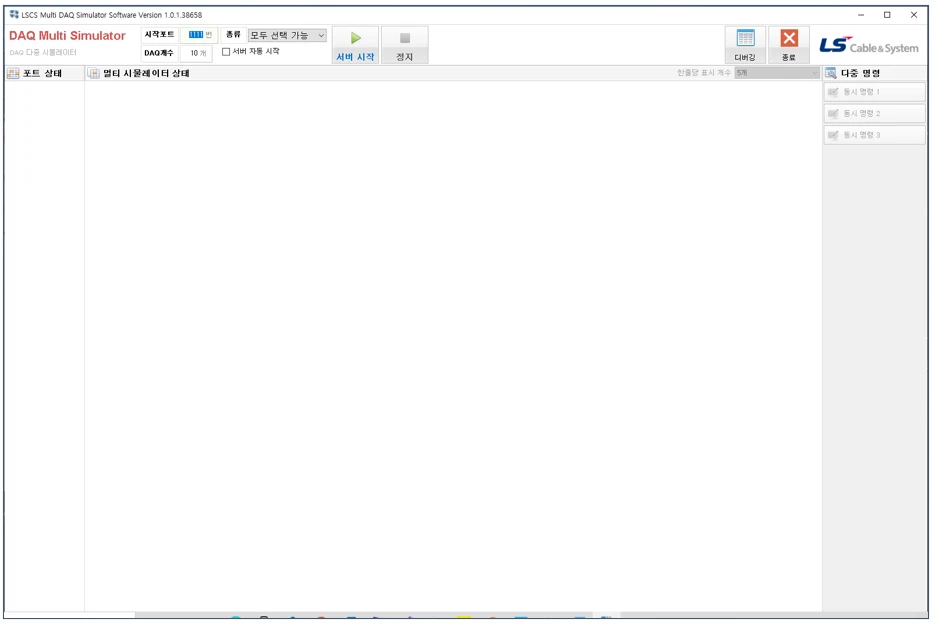This screenshot has height=625, width=935.
Task: Maximize the simulator window
Action: (x=887, y=15)
